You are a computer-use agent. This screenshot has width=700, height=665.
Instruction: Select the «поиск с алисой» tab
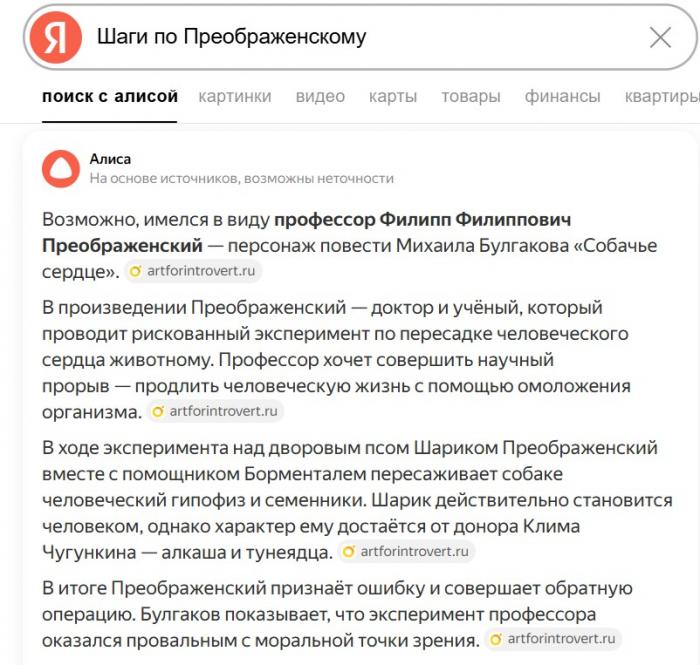(110, 97)
